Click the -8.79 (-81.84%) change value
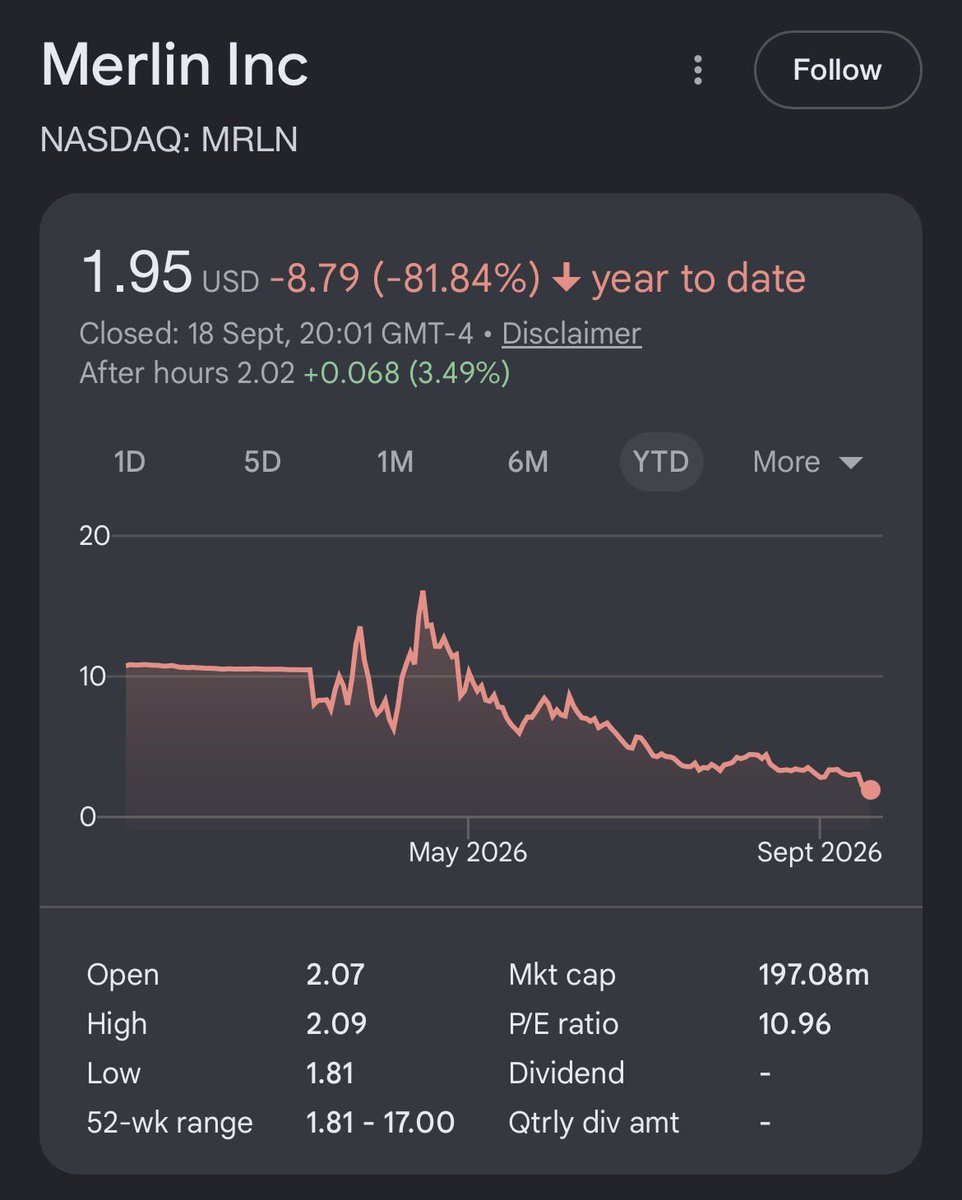This screenshot has width=962, height=1200. point(405,278)
